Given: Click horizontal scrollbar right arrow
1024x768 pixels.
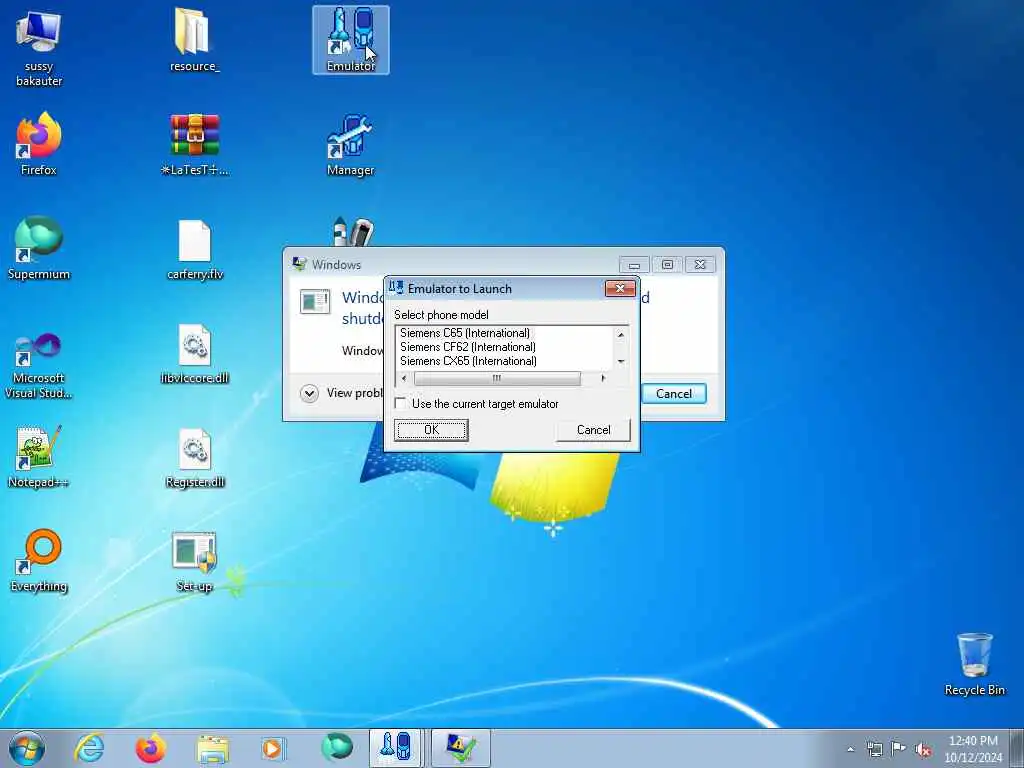Looking at the screenshot, I should click(x=603, y=378).
